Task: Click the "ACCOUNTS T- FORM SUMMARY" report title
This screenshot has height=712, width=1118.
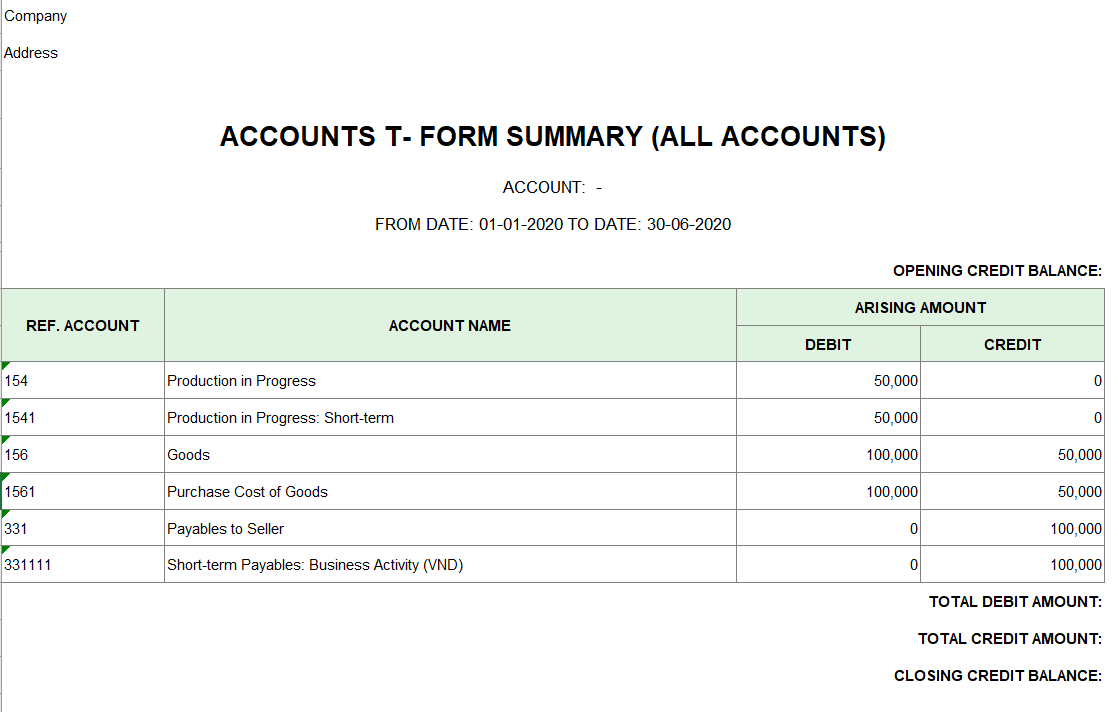Action: (x=552, y=137)
